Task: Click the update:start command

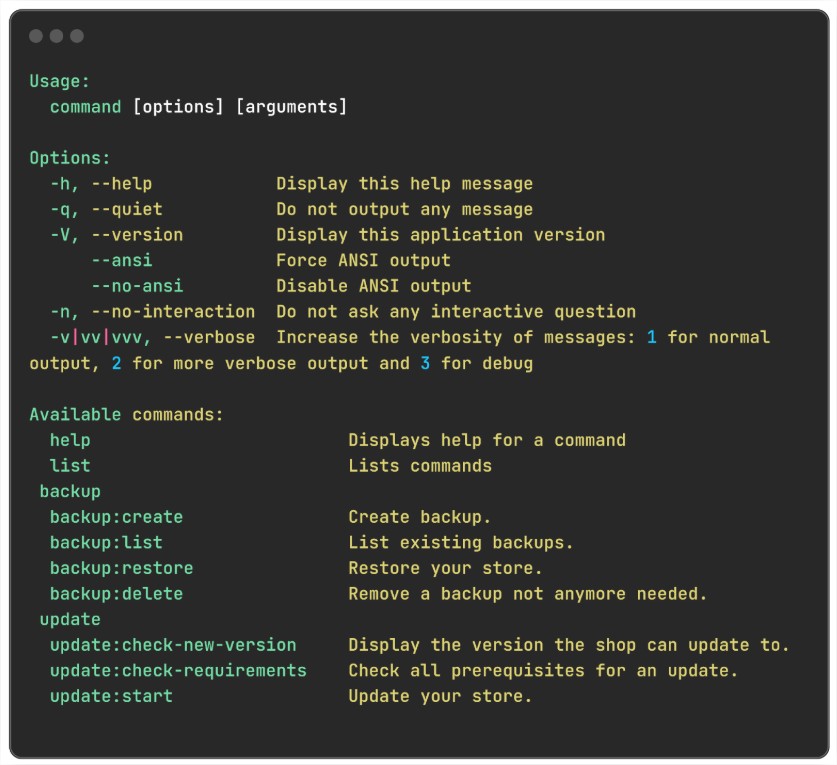Action: click(x=111, y=696)
